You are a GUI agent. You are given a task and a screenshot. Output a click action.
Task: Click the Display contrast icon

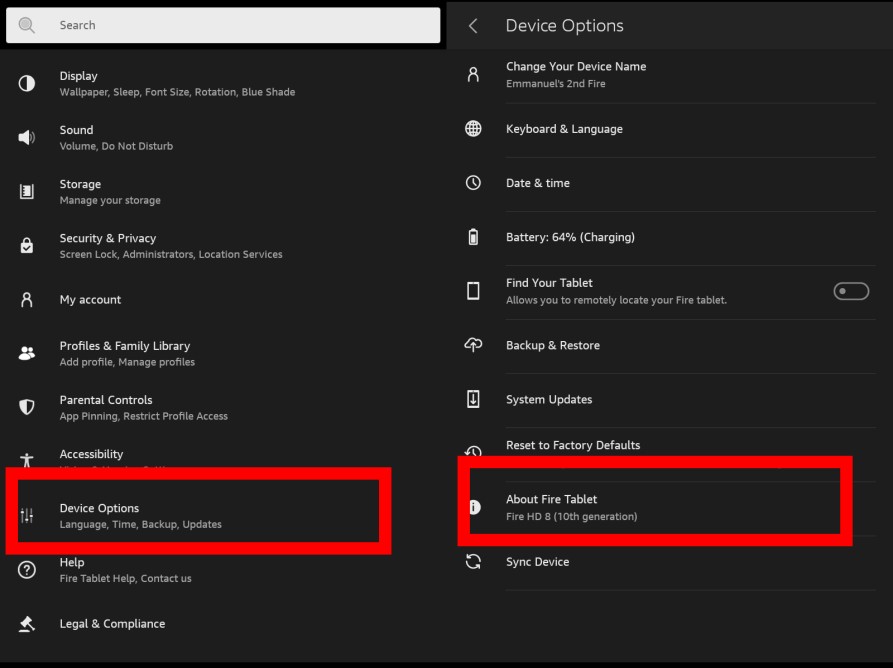27,84
